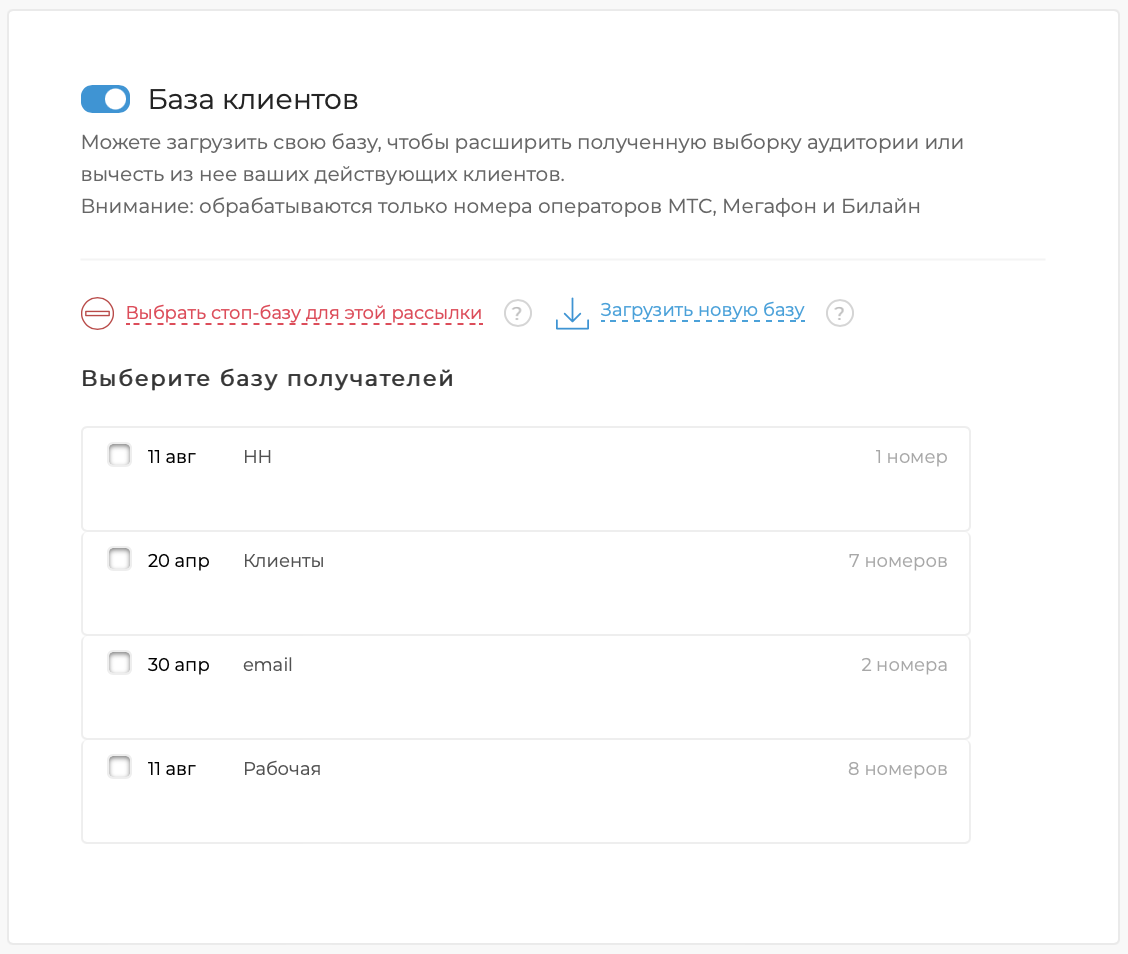Click the Клиенты base name
The height and width of the screenshot is (954, 1128).
[283, 561]
